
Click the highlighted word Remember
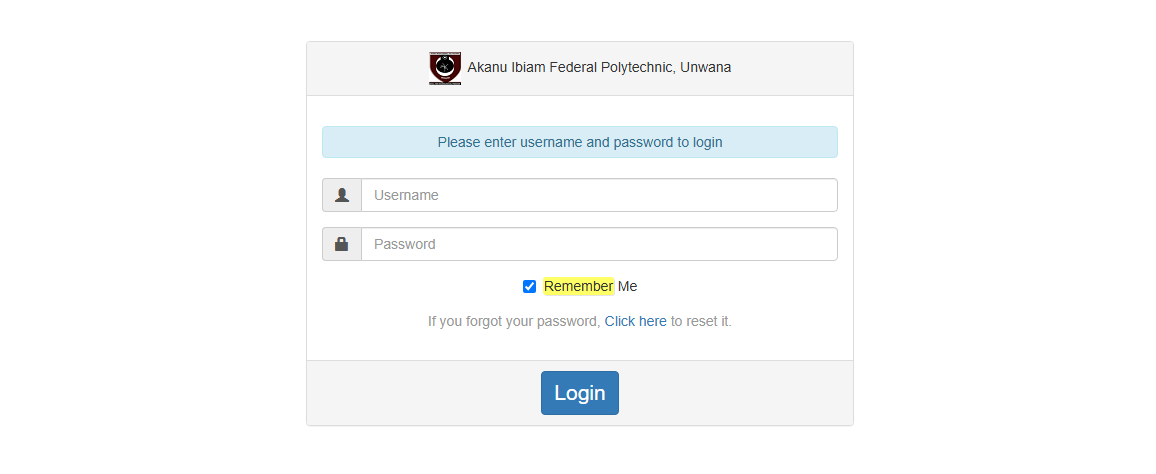579,286
